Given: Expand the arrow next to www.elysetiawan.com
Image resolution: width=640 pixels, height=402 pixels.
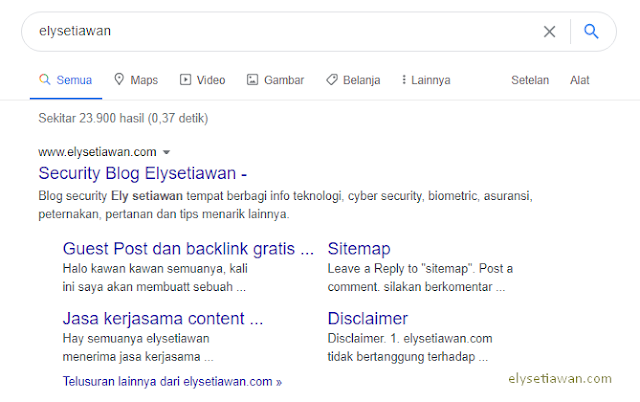Looking at the screenshot, I should [x=166, y=152].
